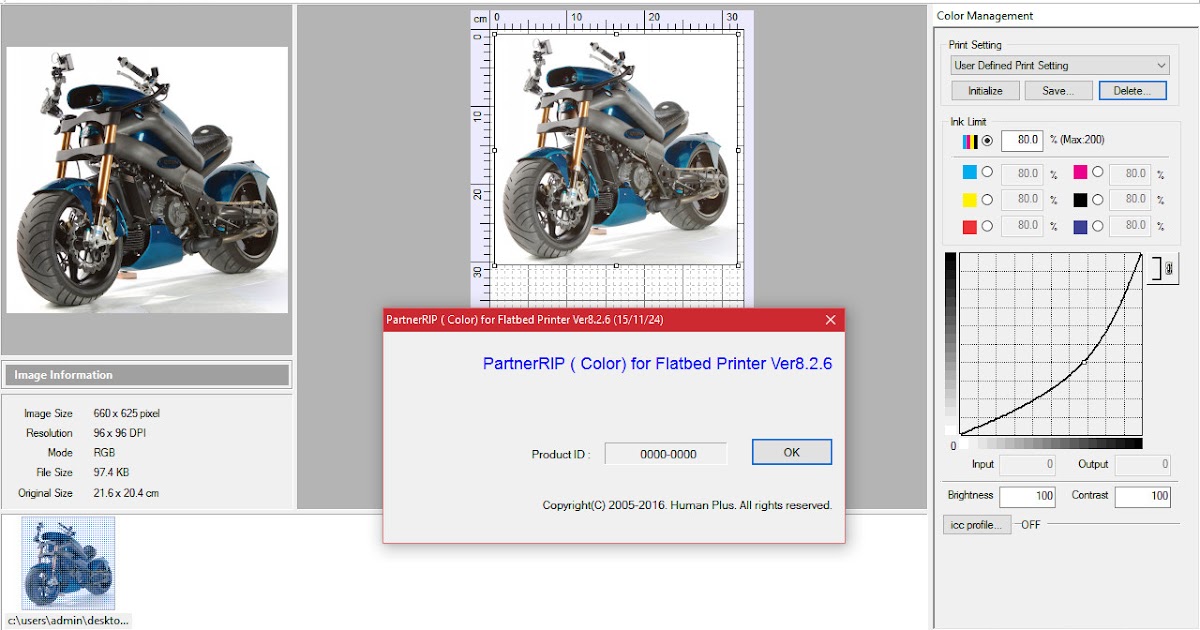Image resolution: width=1200 pixels, height=630 pixels.
Task: Select the dark blue ink limit radio button
Action: (1097, 226)
